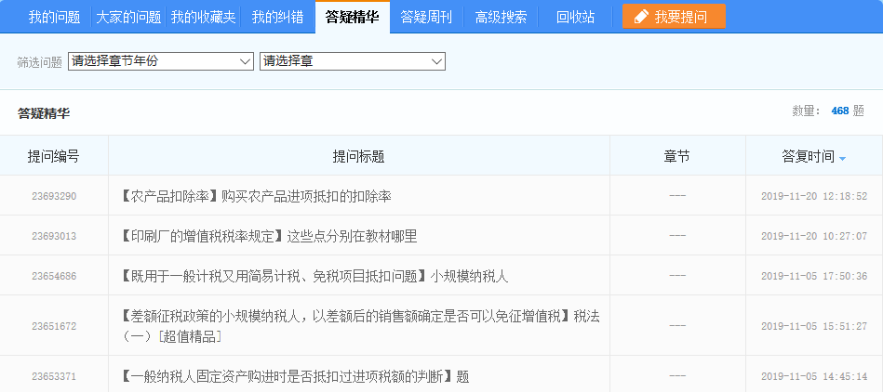Open 请选择章 dropdown
The image size is (883, 392).
click(x=353, y=61)
